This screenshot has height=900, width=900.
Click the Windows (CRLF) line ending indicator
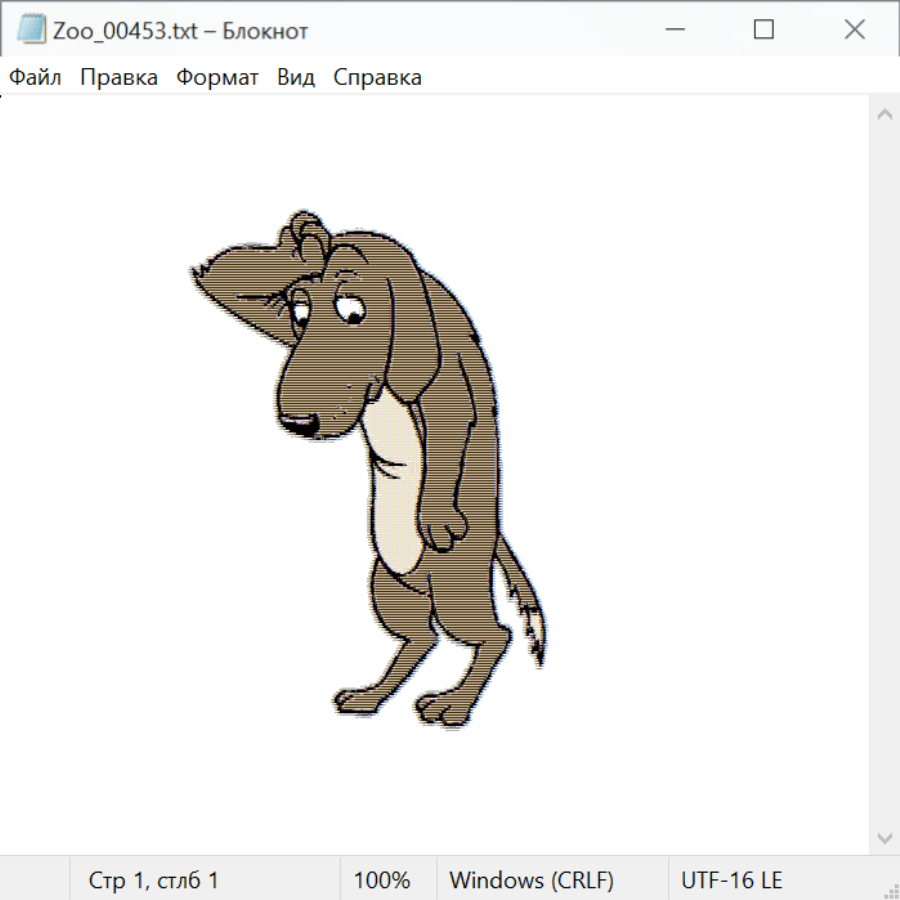point(531,881)
